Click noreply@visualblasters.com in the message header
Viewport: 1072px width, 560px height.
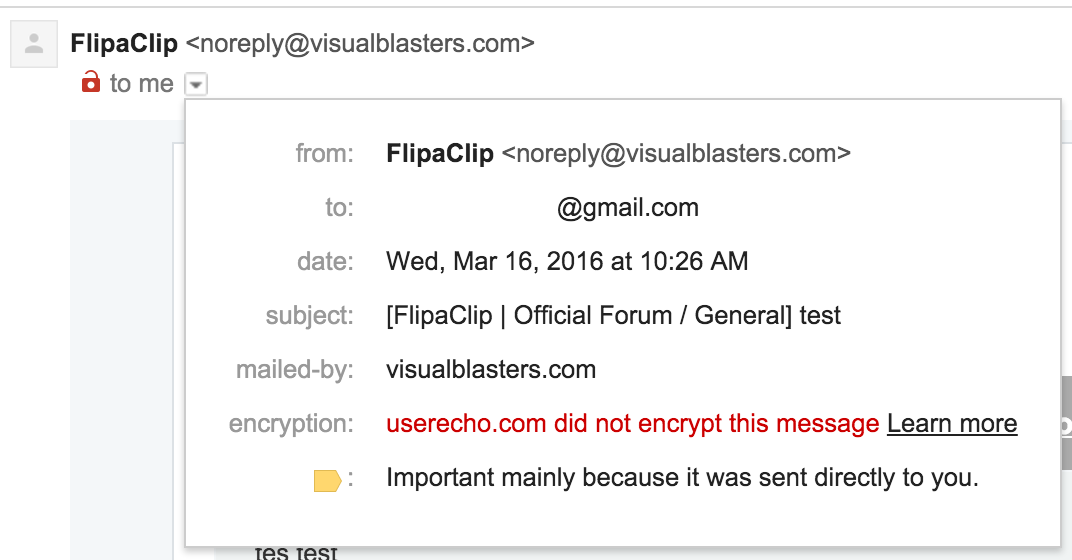coord(360,44)
